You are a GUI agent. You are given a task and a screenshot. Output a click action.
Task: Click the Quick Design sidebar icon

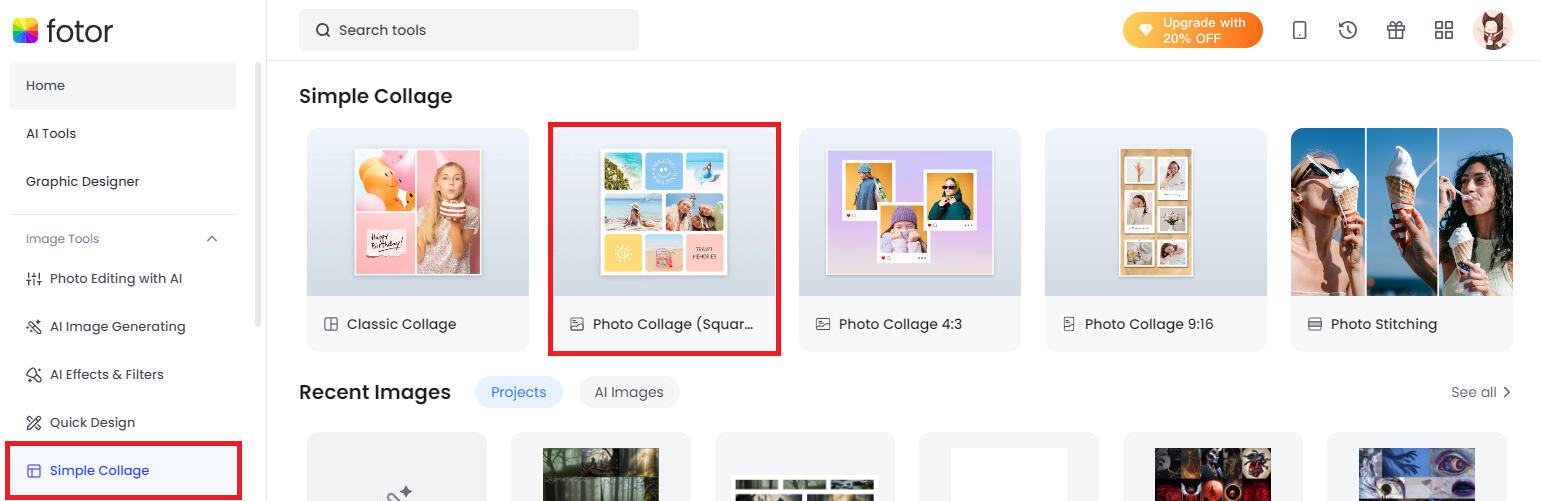(33, 423)
